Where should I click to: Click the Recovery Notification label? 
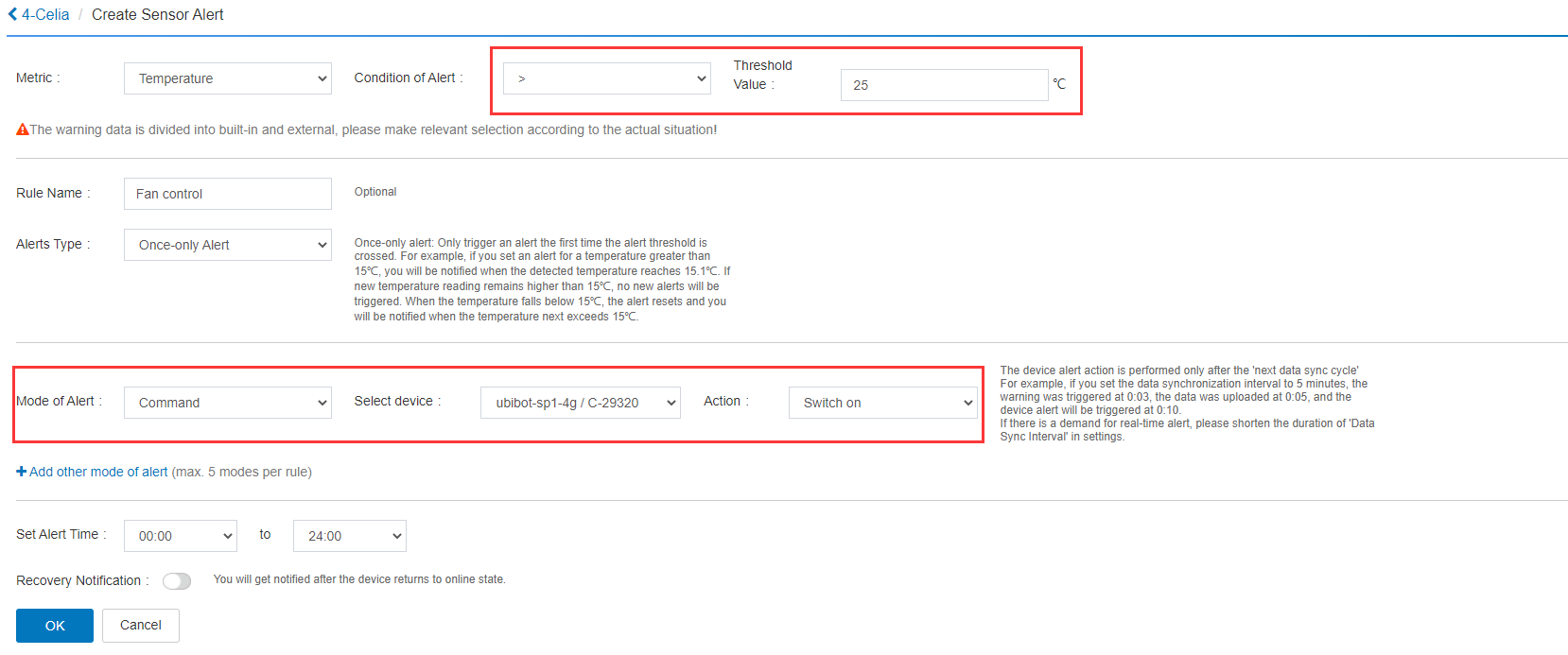pos(82,580)
